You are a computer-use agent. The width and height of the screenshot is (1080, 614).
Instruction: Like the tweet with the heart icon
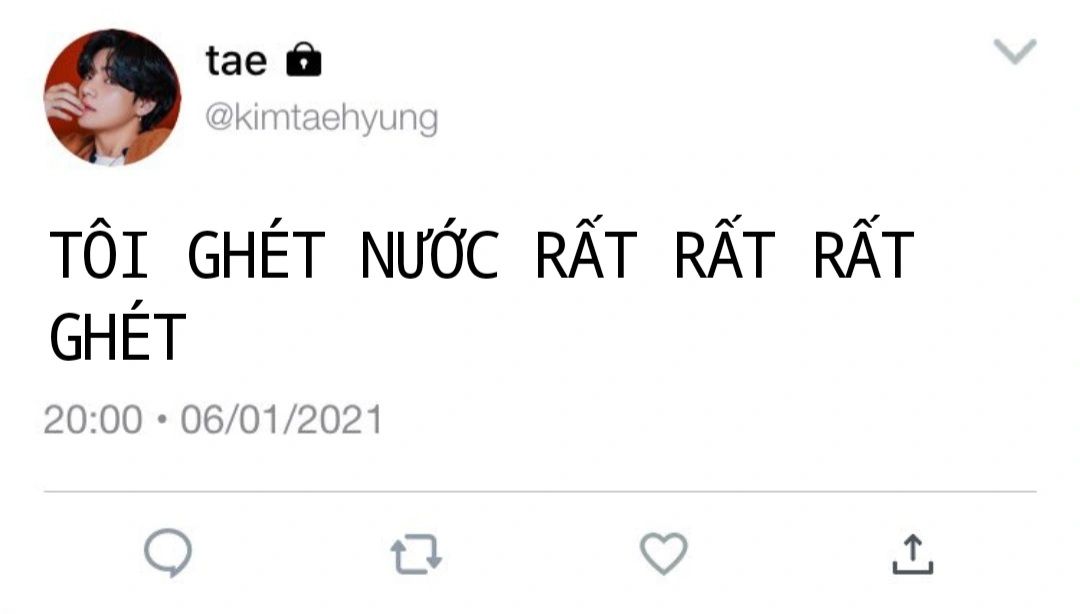pyautogui.click(x=663, y=553)
